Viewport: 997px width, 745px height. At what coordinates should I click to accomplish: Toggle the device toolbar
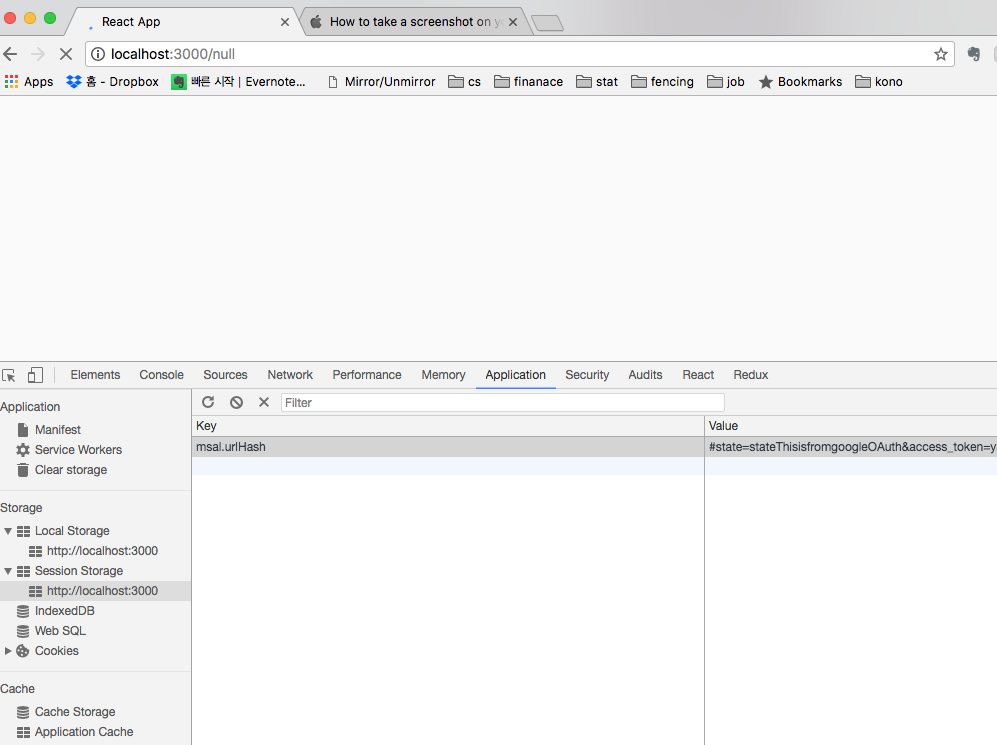[36, 374]
